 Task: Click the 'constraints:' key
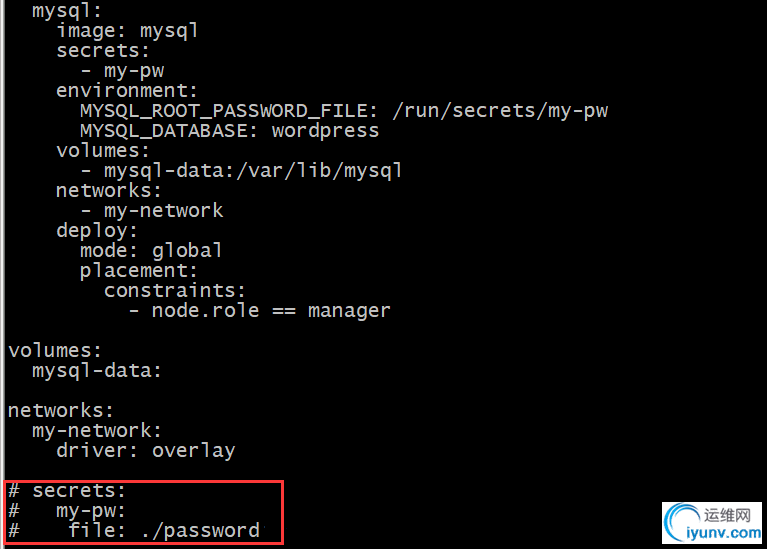coord(174,291)
